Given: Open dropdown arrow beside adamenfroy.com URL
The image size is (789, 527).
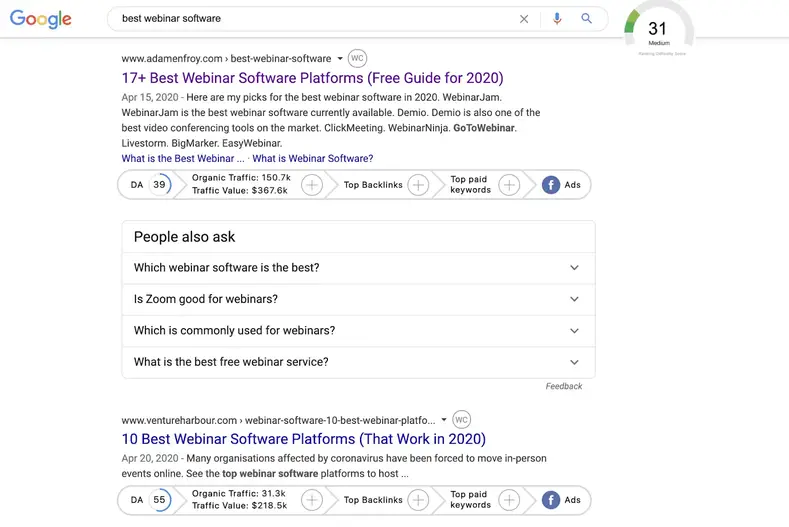Looking at the screenshot, I should 340,59.
